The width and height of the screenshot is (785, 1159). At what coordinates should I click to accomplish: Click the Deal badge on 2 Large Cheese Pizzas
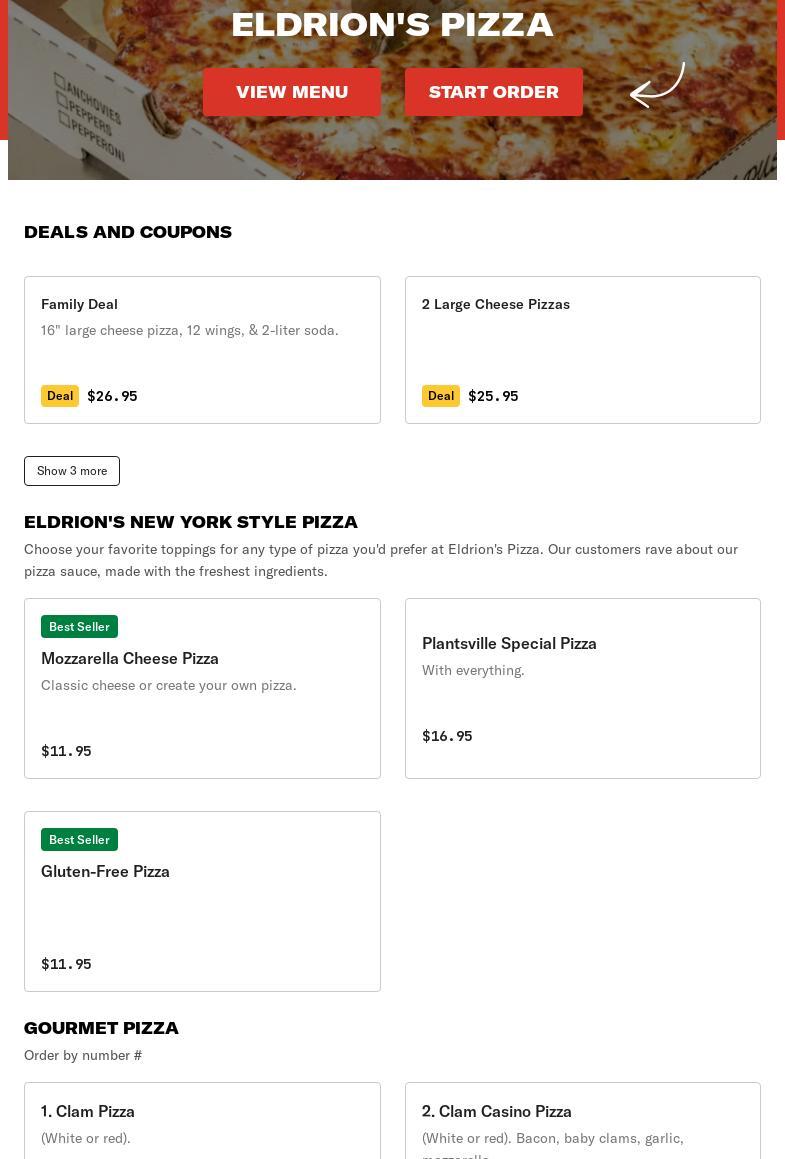441,396
